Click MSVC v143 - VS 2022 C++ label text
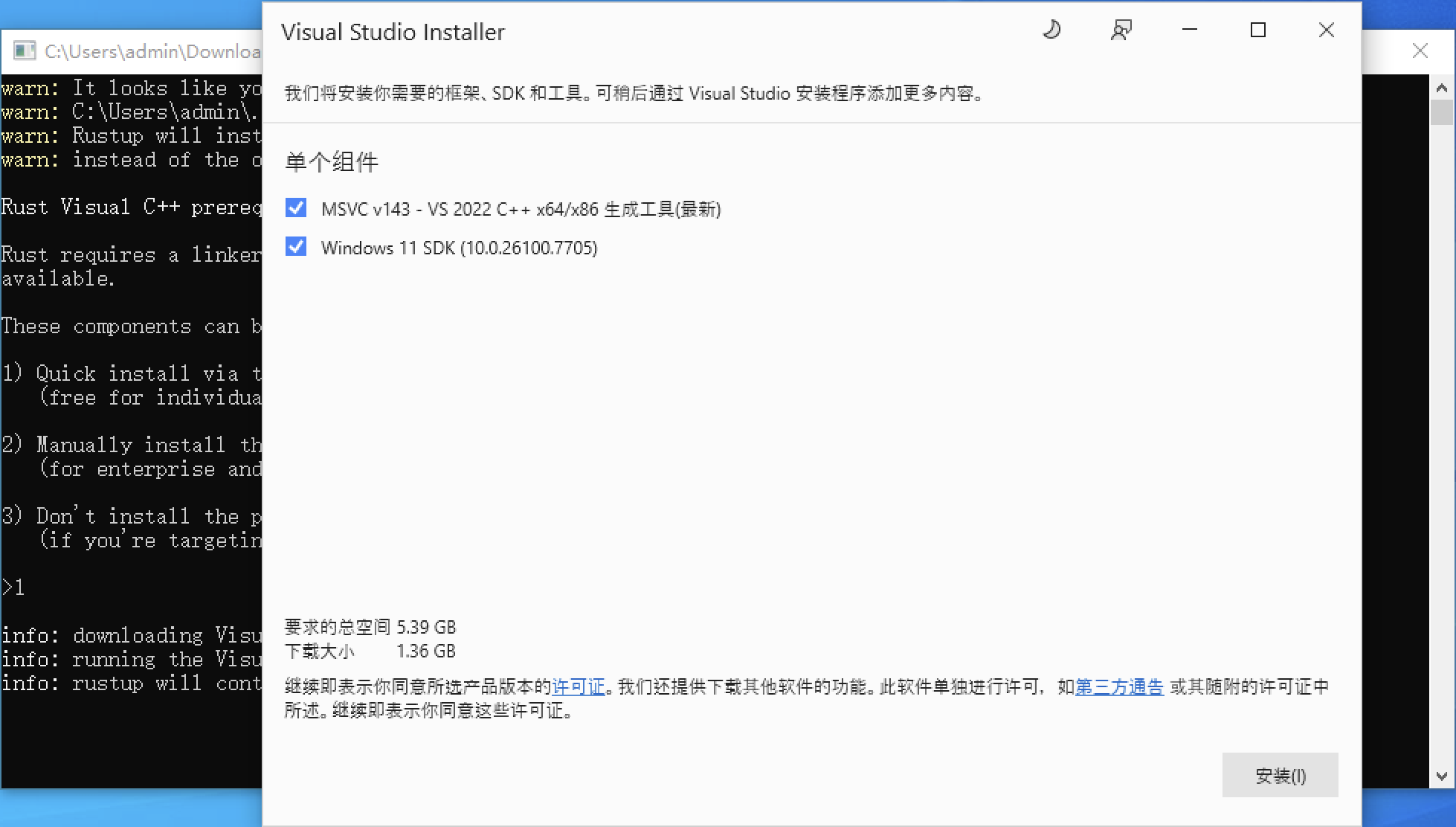The image size is (1456, 827). (521, 209)
